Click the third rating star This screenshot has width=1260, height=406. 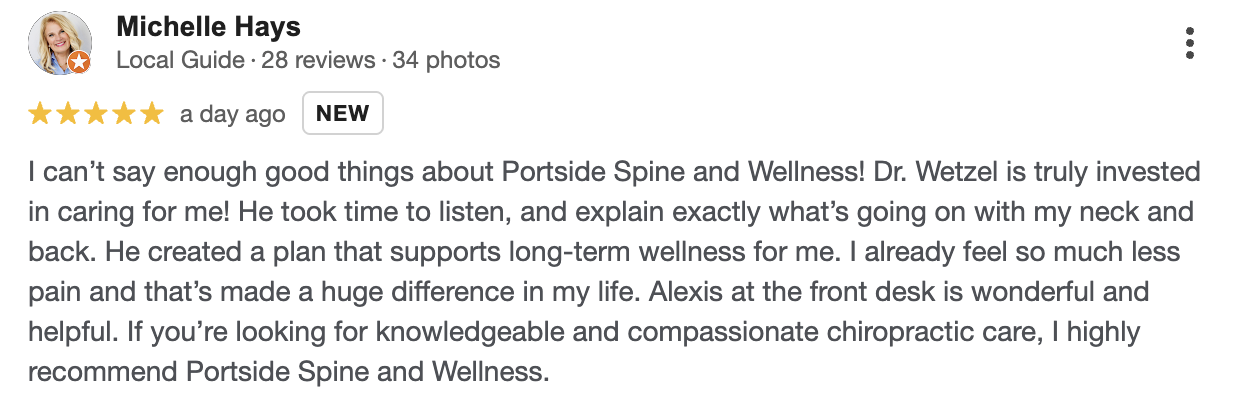click(95, 114)
